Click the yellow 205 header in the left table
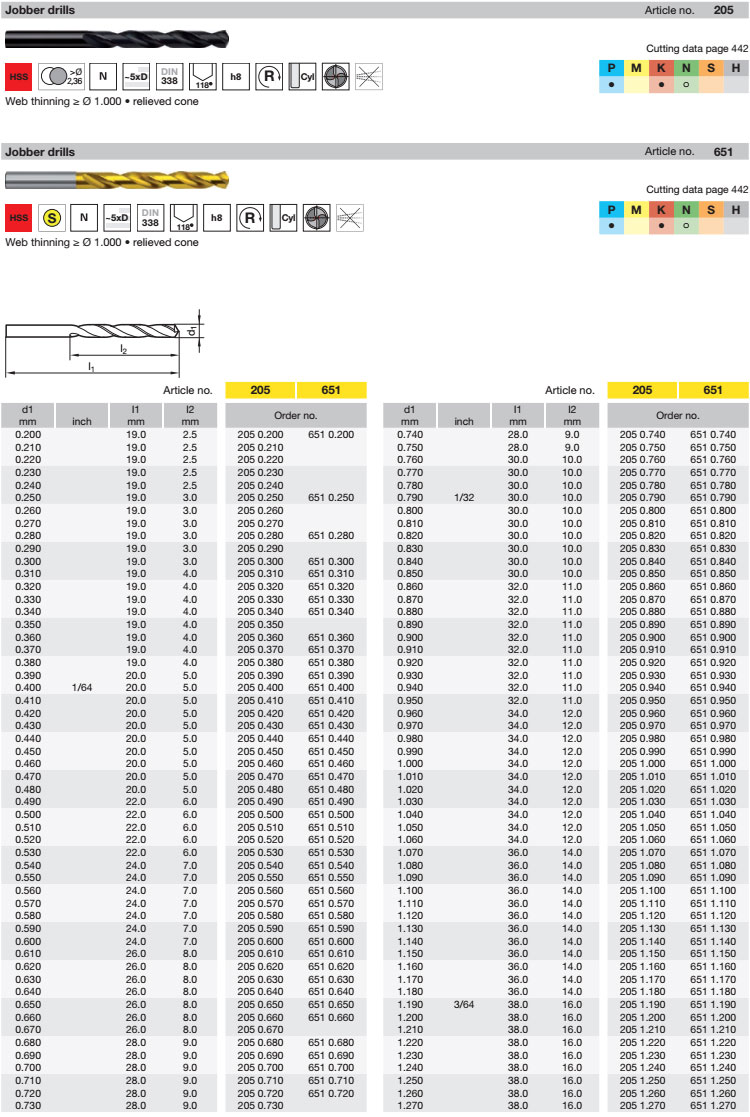The image size is (750, 1117). click(x=261, y=391)
